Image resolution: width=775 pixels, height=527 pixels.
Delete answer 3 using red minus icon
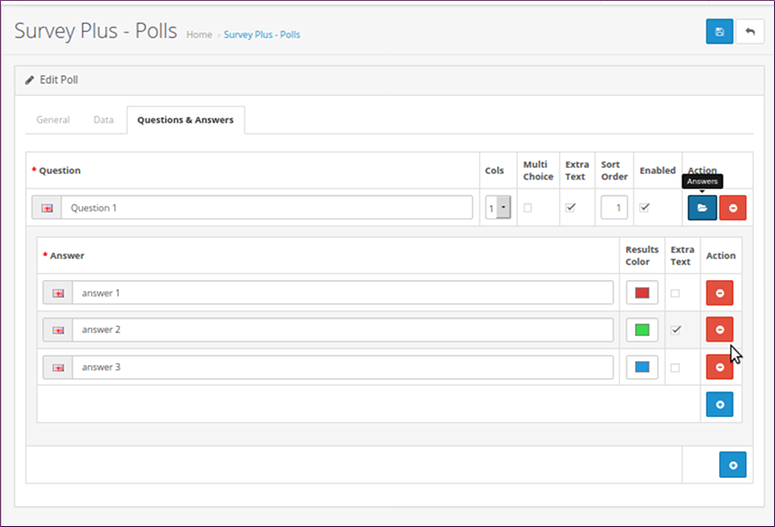tap(720, 367)
